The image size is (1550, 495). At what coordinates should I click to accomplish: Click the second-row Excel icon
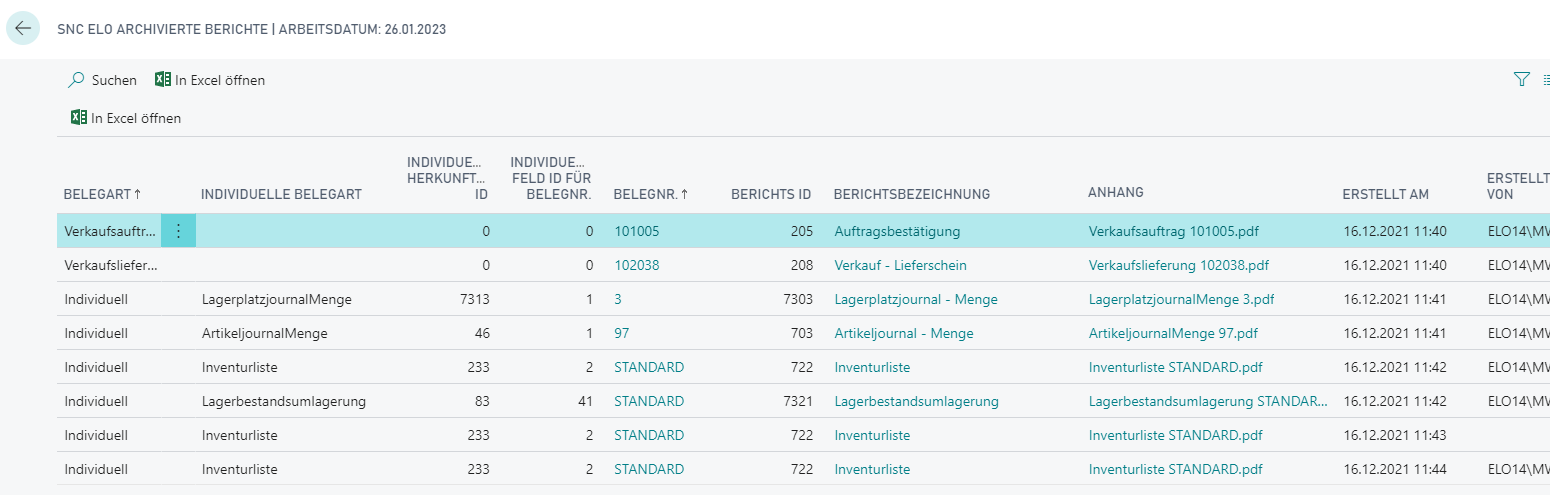79,118
